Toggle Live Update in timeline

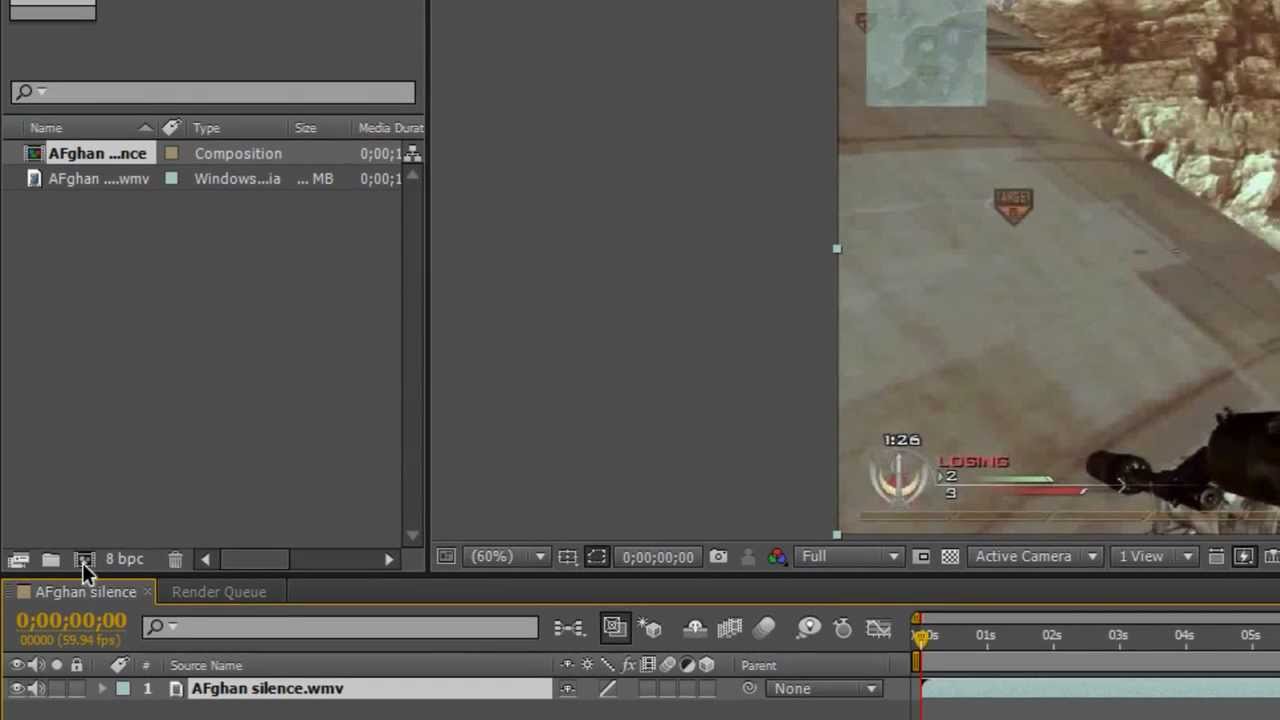coord(614,627)
